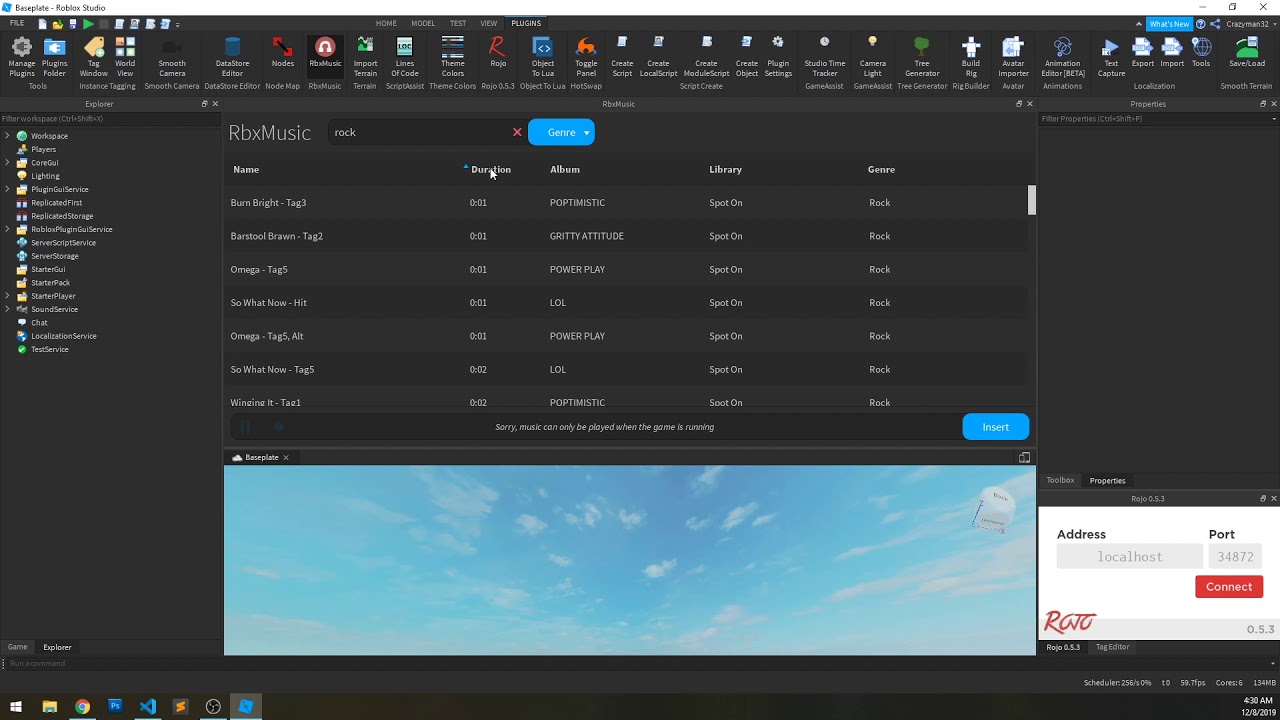Select the Burn Bright - Tag3 track
Image resolution: width=1280 pixels, height=720 pixels.
[x=625, y=202]
